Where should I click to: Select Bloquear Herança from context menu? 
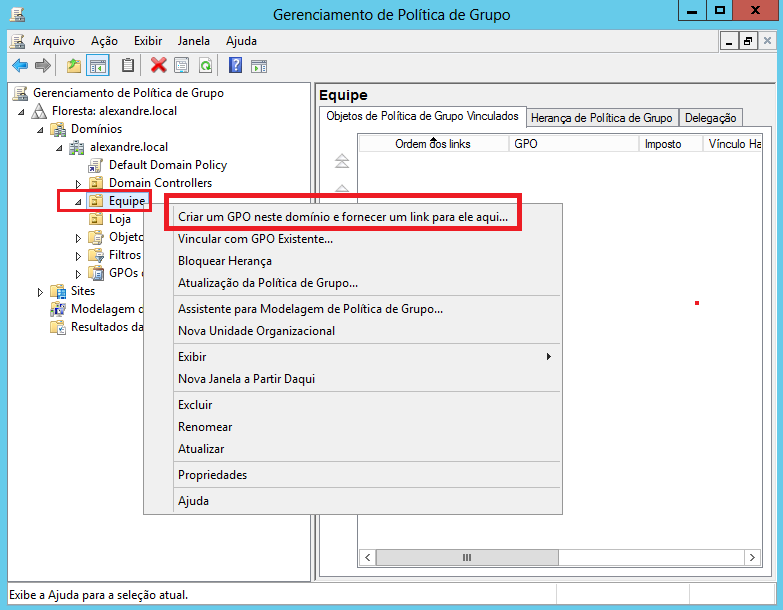click(367, 261)
